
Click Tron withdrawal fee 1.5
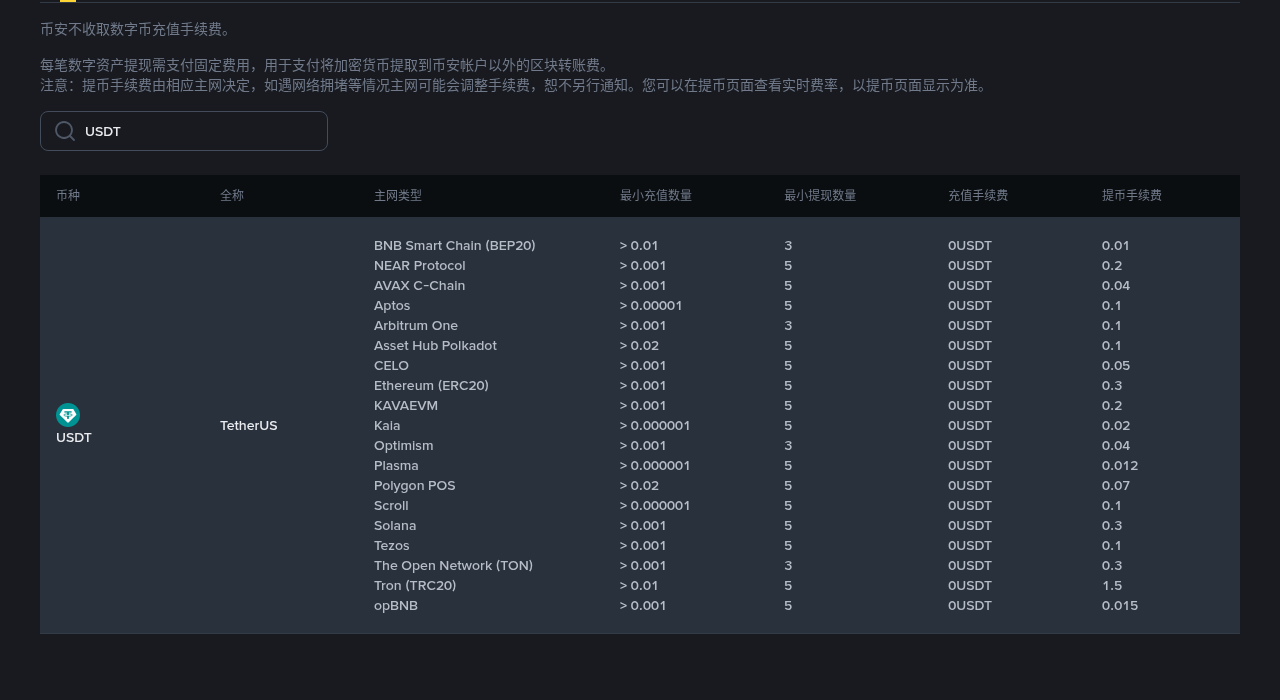pos(1112,586)
